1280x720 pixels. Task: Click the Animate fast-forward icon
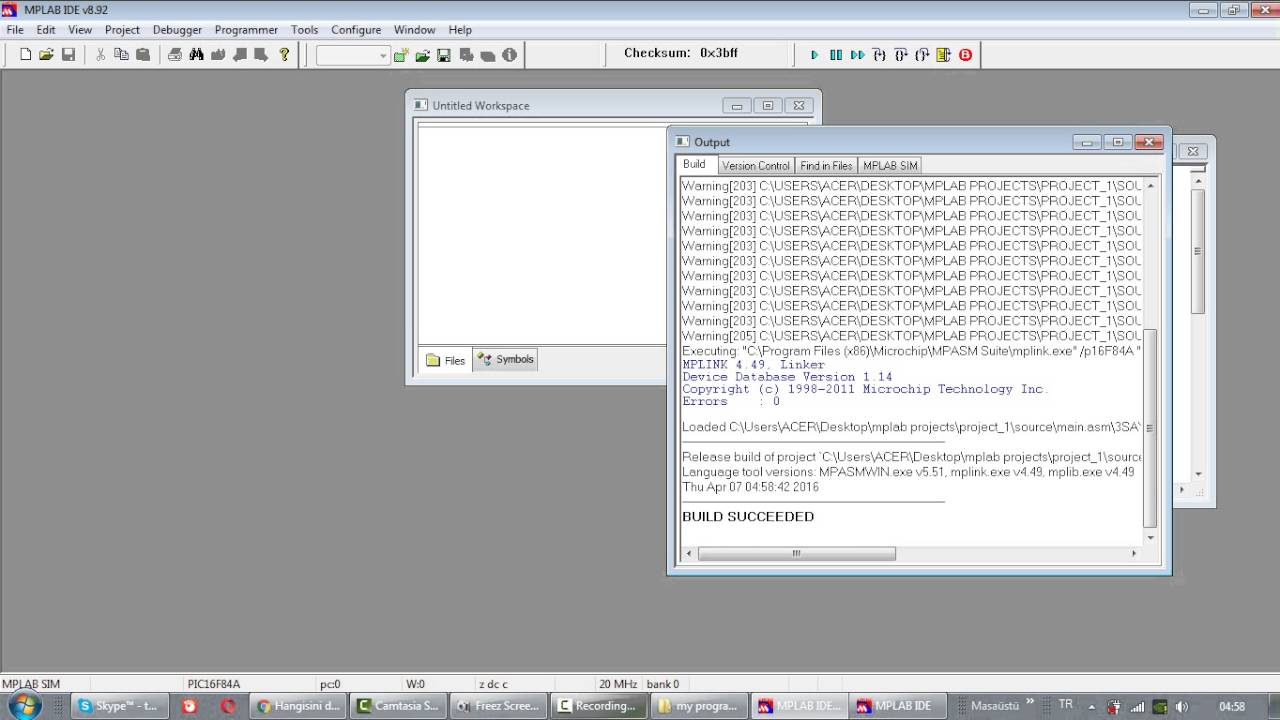point(857,55)
